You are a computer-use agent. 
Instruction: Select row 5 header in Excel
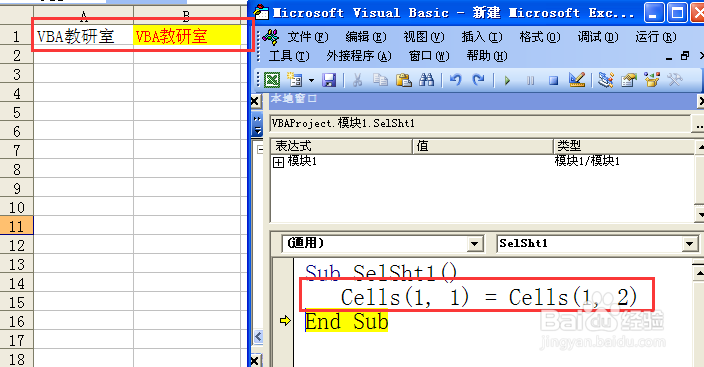tap(17, 112)
